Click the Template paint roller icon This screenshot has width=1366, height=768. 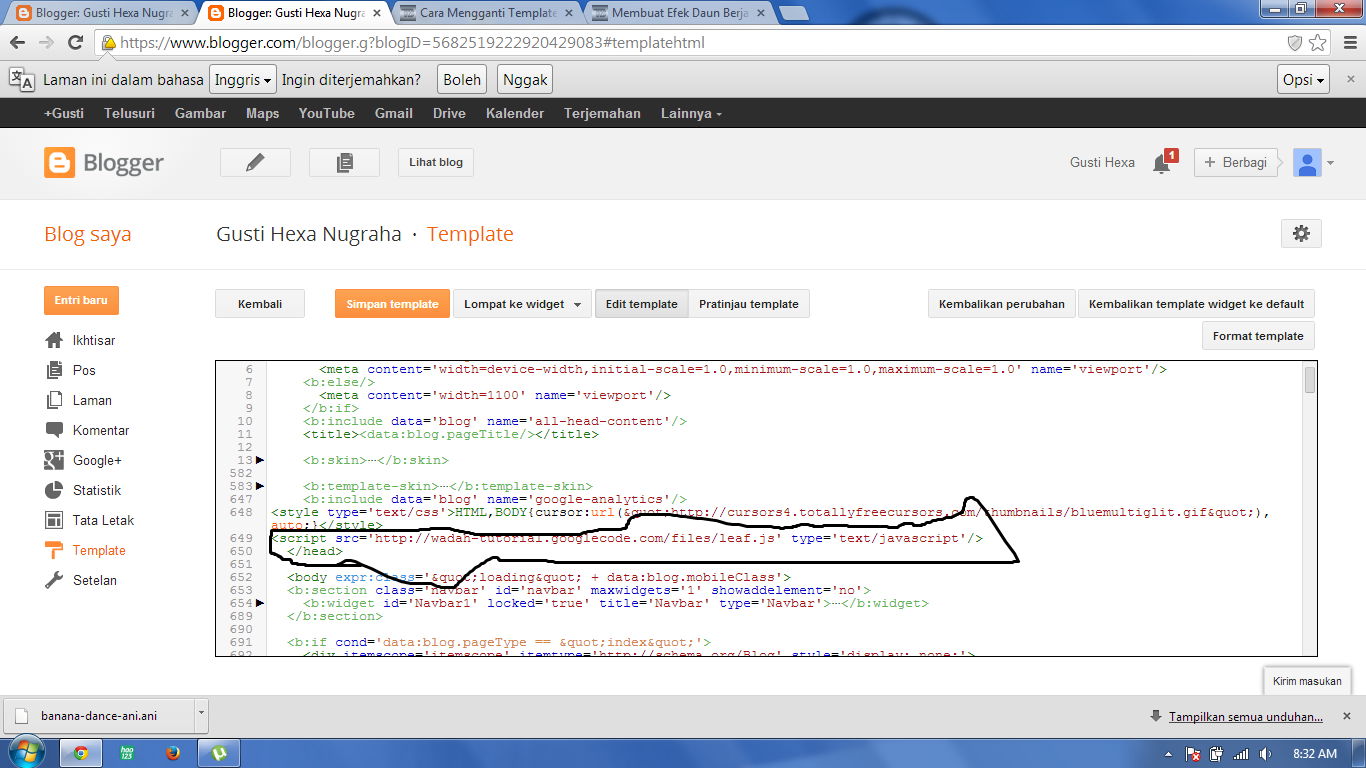tap(54, 550)
